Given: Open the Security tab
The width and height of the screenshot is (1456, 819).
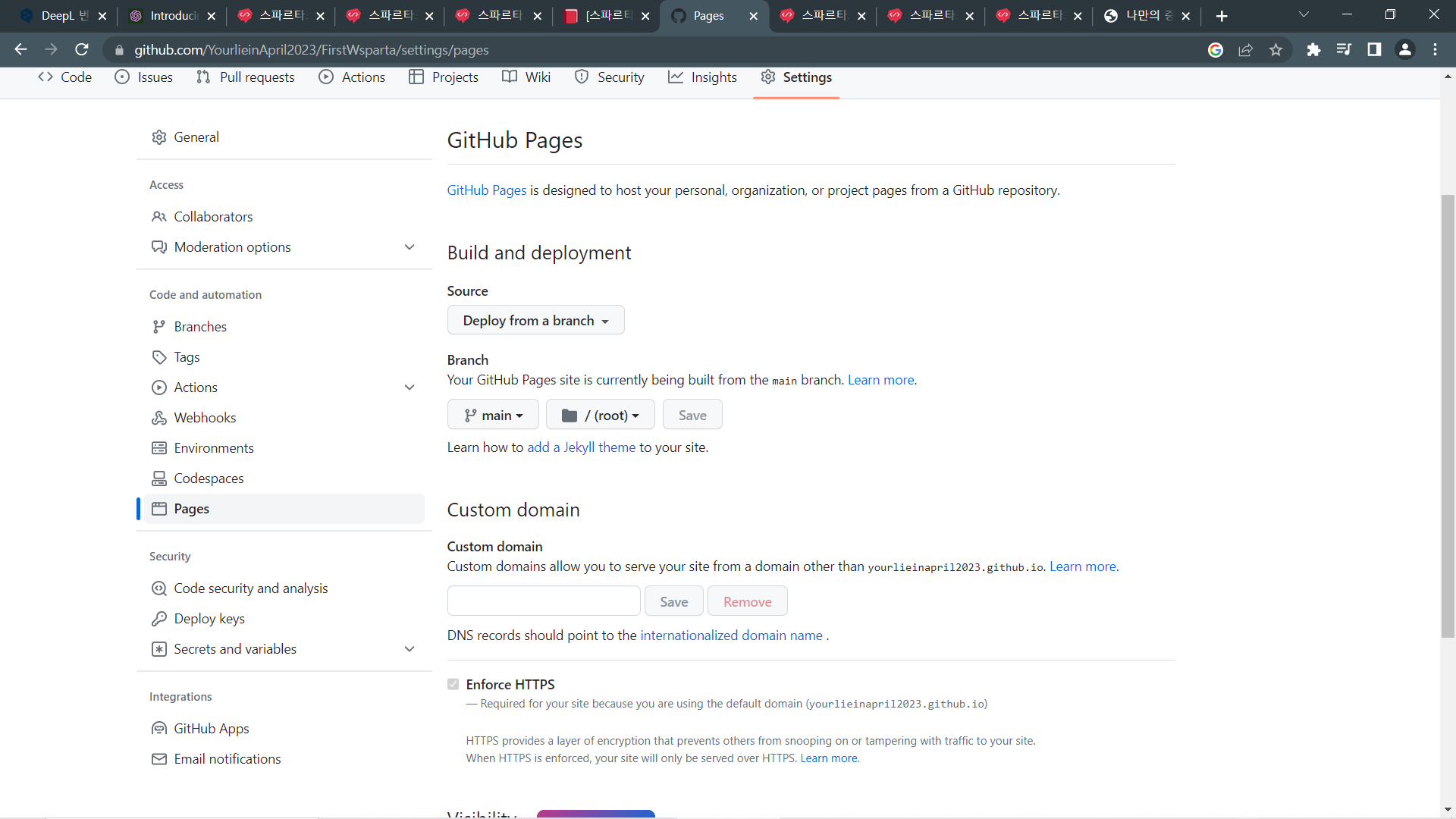Looking at the screenshot, I should click(610, 77).
